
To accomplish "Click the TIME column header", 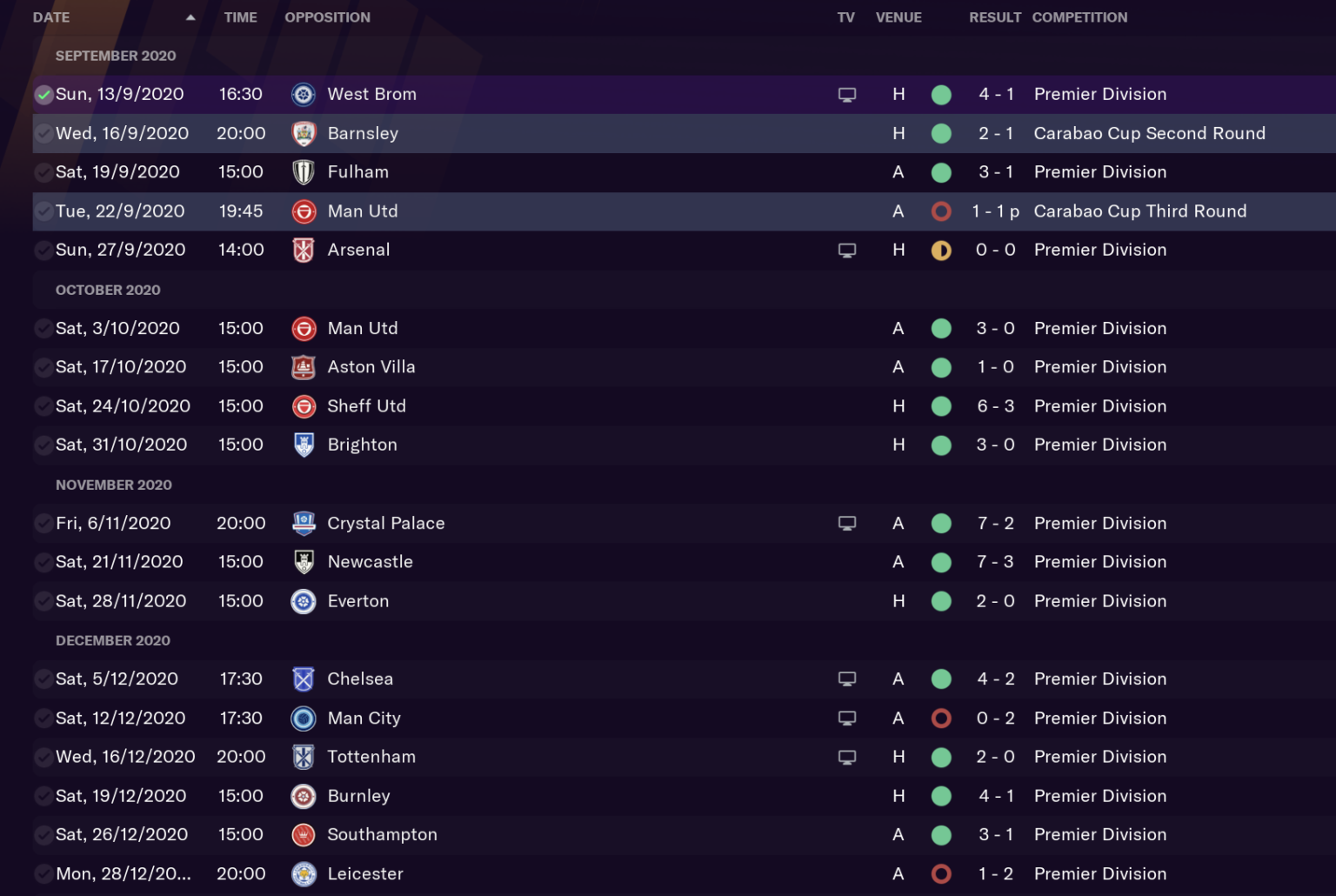I will click(241, 17).
